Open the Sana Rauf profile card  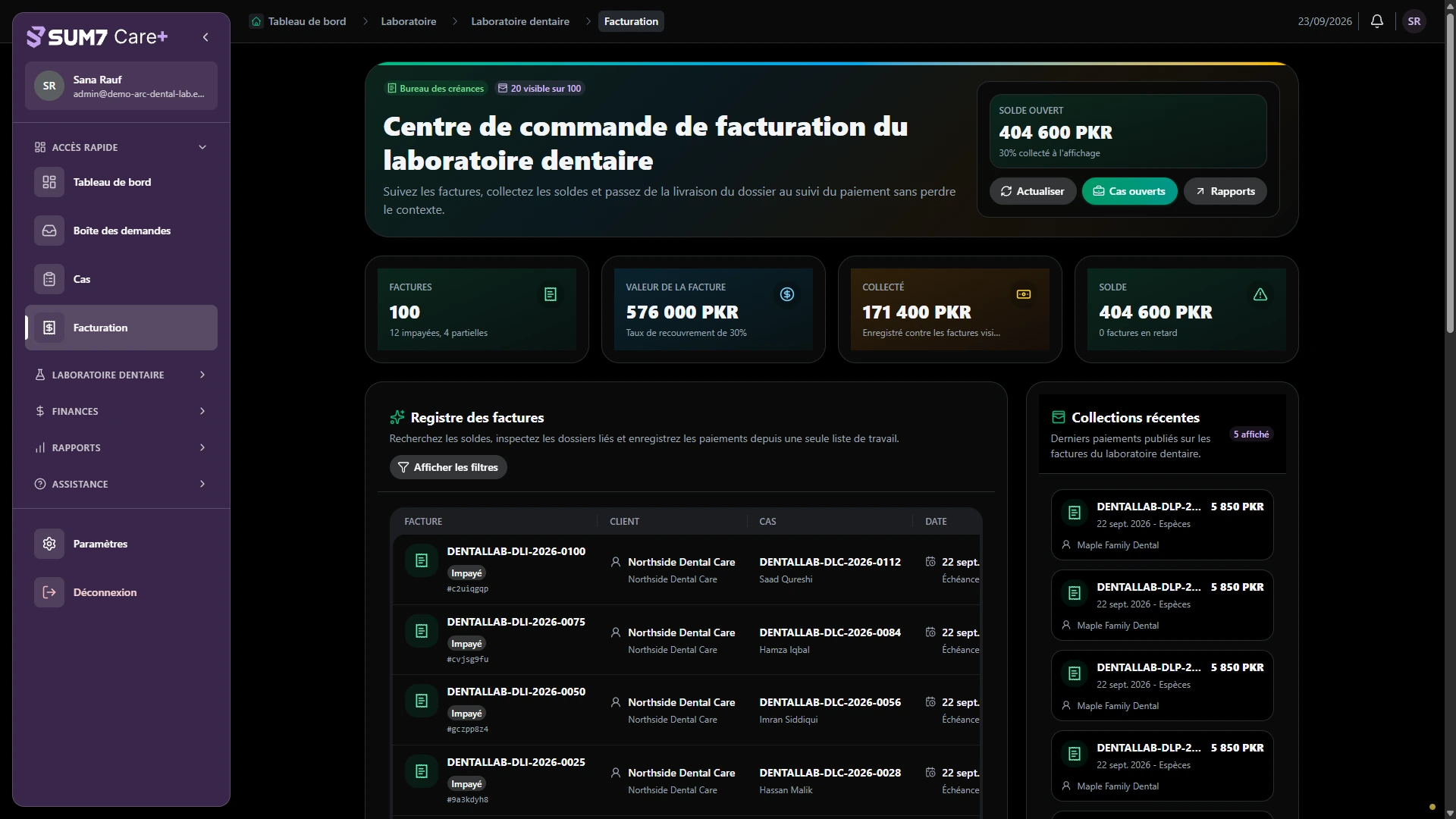click(121, 86)
